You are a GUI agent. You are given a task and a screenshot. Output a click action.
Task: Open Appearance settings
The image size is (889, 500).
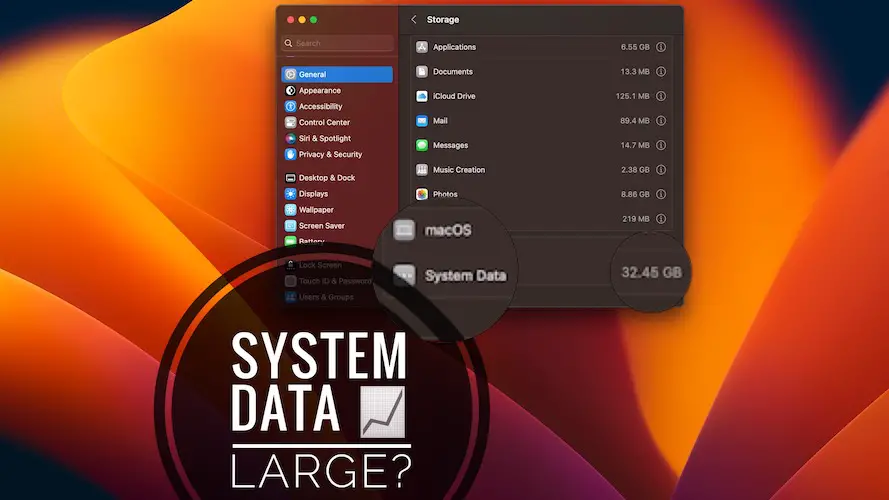[319, 90]
